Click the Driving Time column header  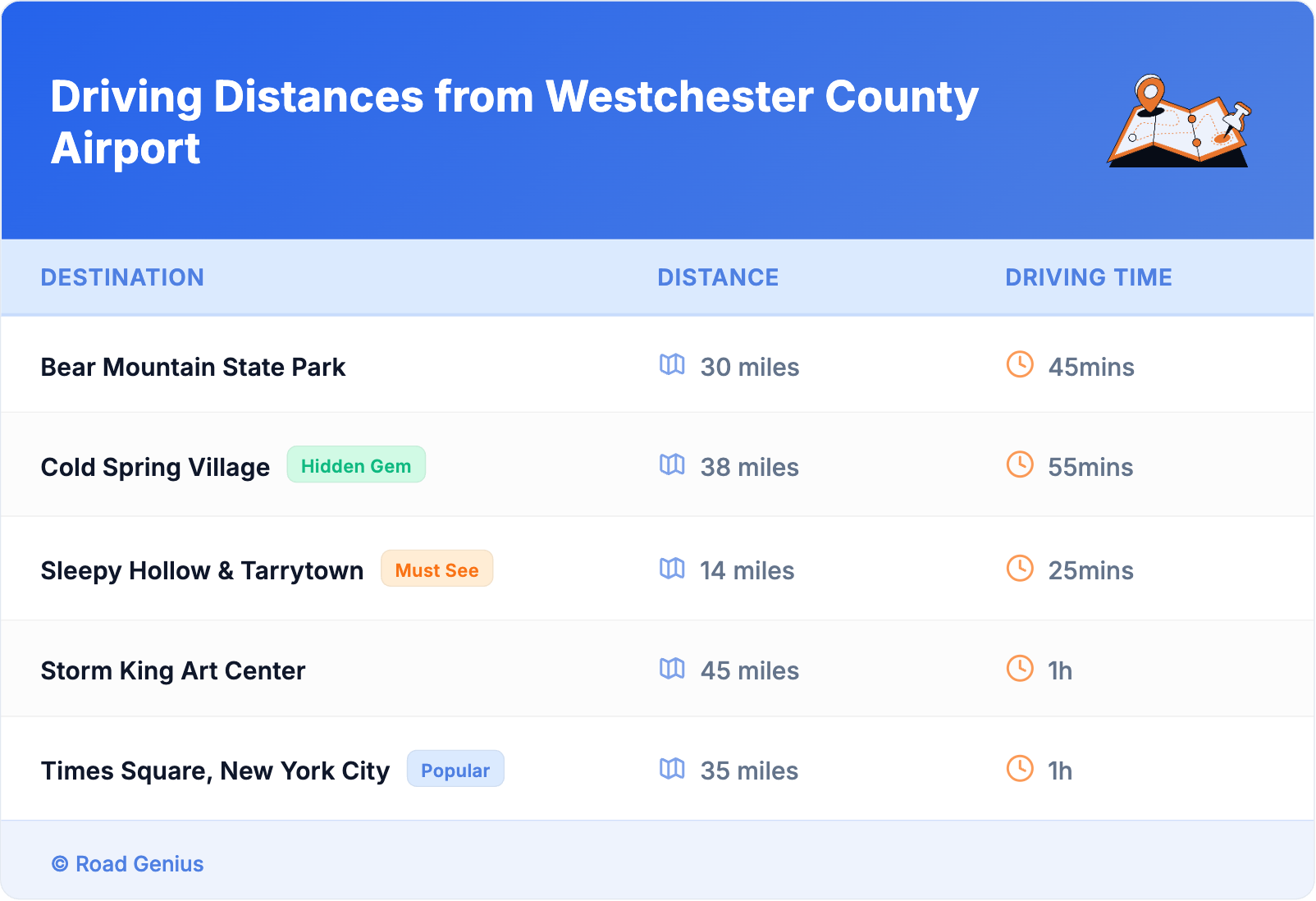point(1089,277)
